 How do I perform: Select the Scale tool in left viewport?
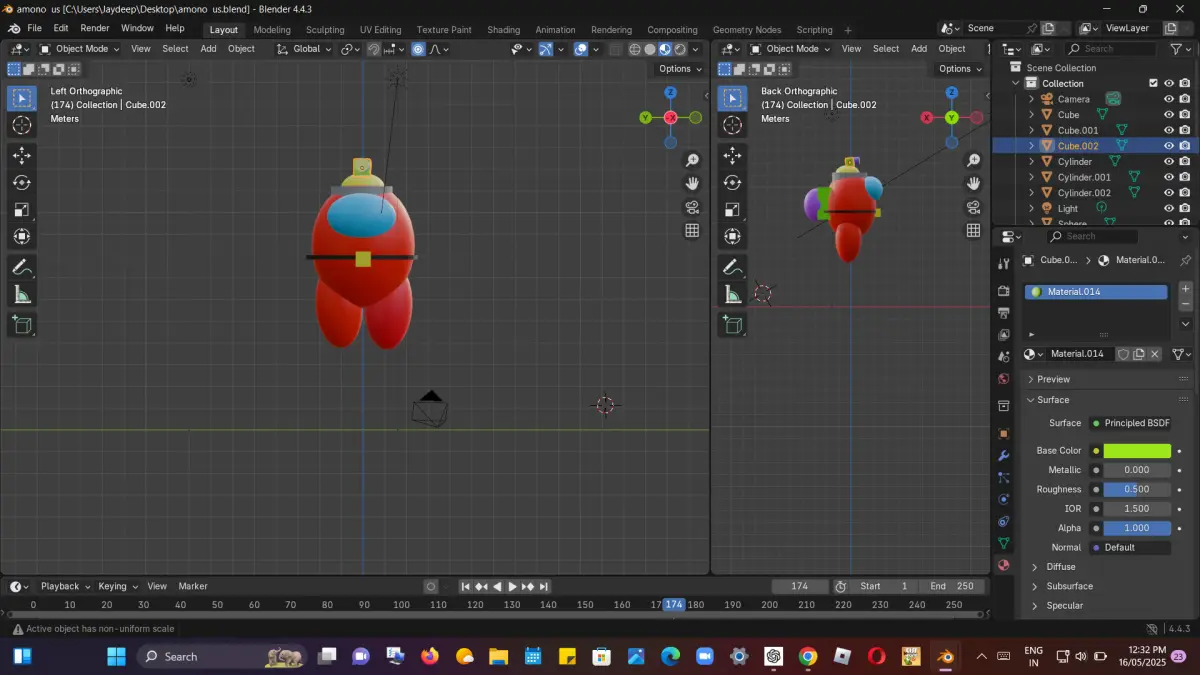[x=22, y=210]
